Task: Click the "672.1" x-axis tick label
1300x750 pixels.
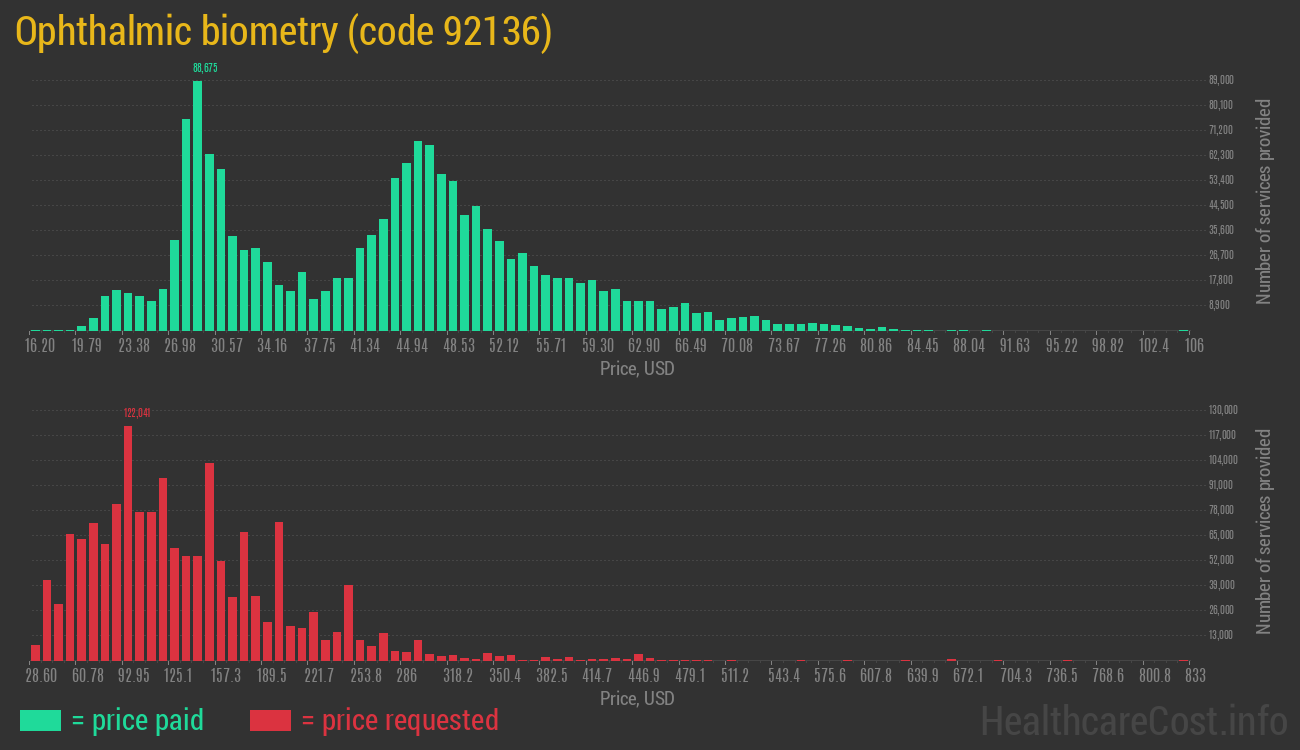Action: pyautogui.click(x=969, y=675)
